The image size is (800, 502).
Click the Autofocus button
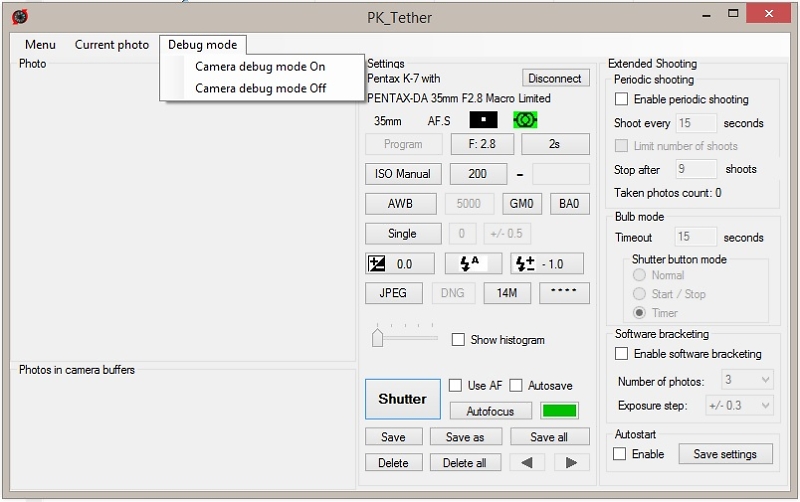point(490,411)
